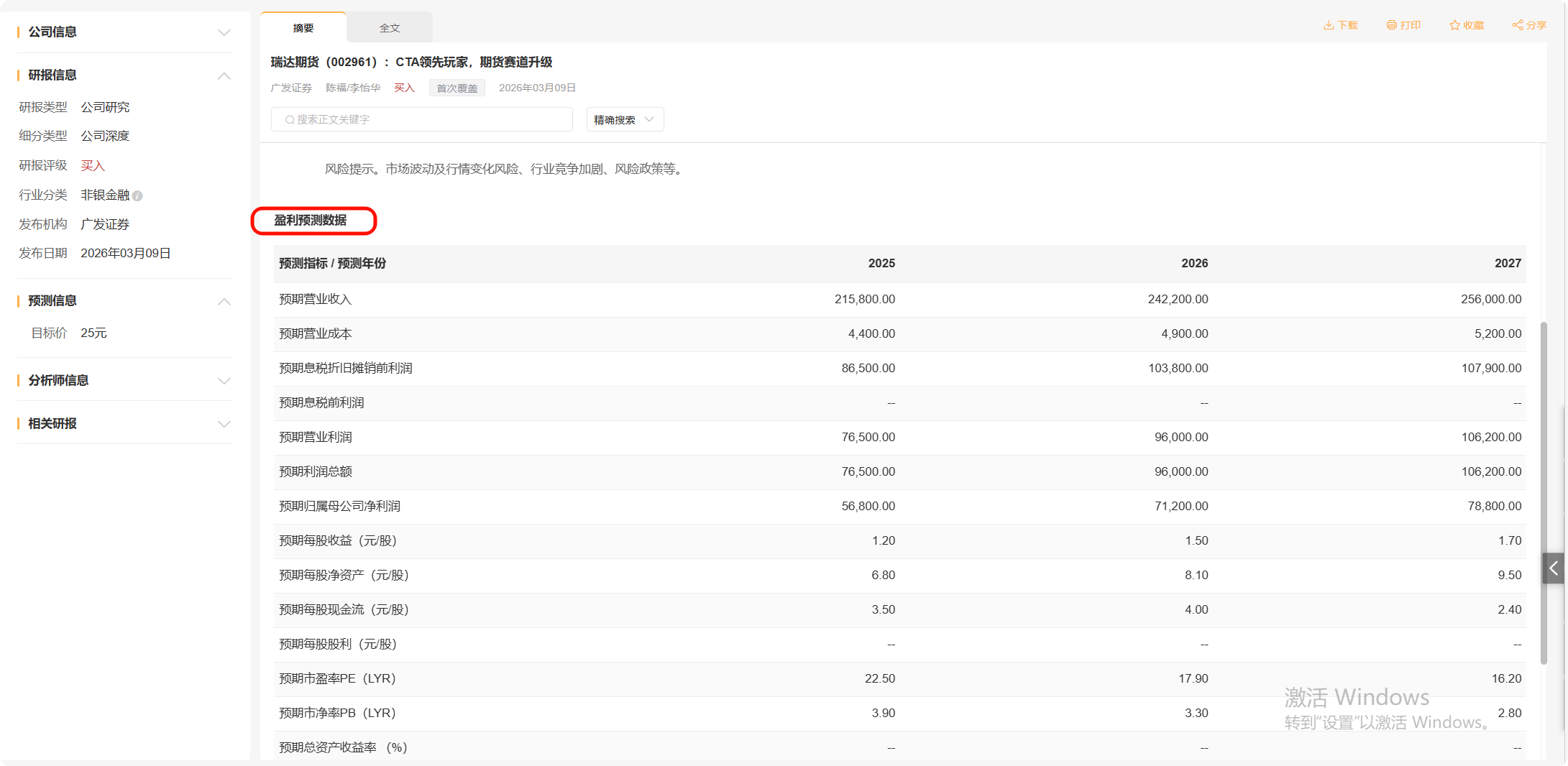Switch to the 摘要 tab

point(303,28)
